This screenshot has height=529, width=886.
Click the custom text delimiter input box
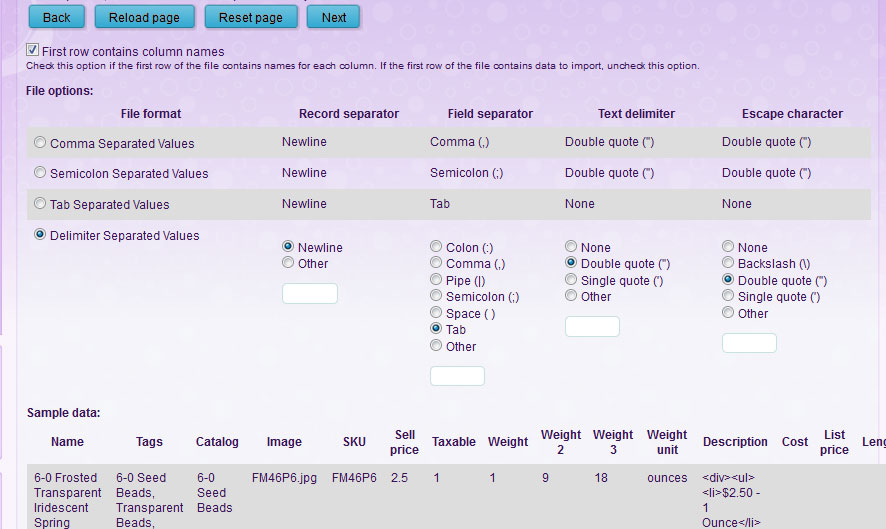592,327
